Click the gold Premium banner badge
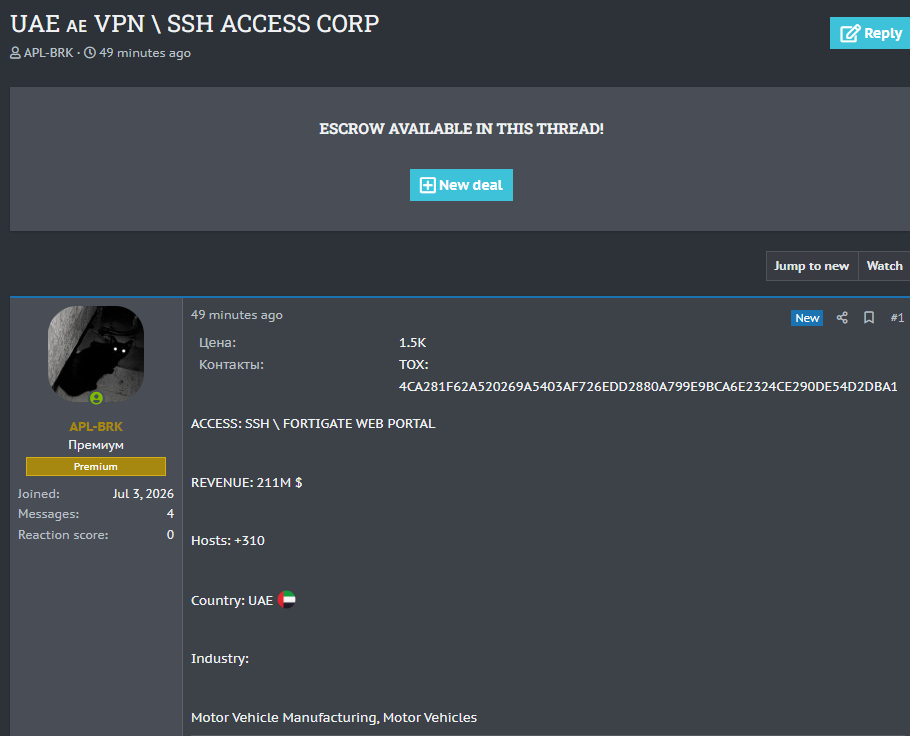This screenshot has height=736, width=910. (x=96, y=467)
